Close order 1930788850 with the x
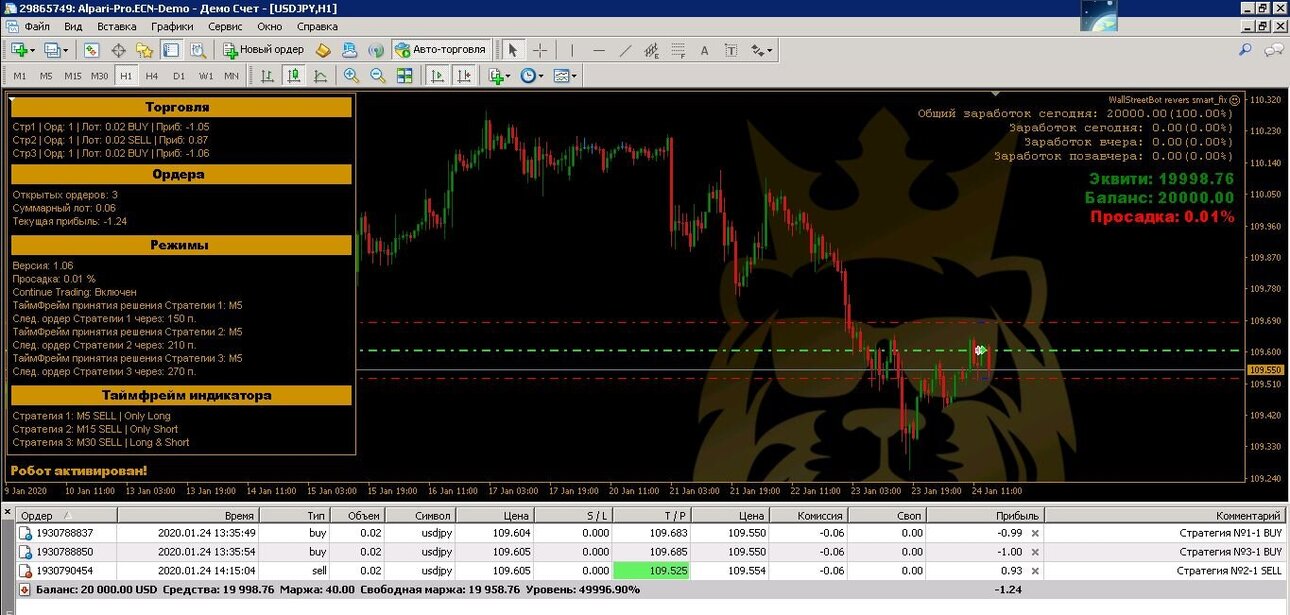 [x=1035, y=551]
